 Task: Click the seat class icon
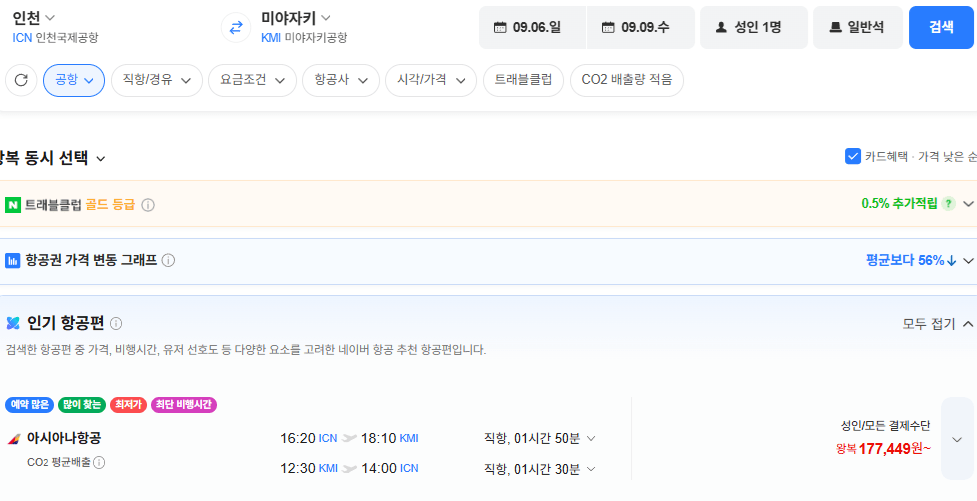tap(836, 27)
